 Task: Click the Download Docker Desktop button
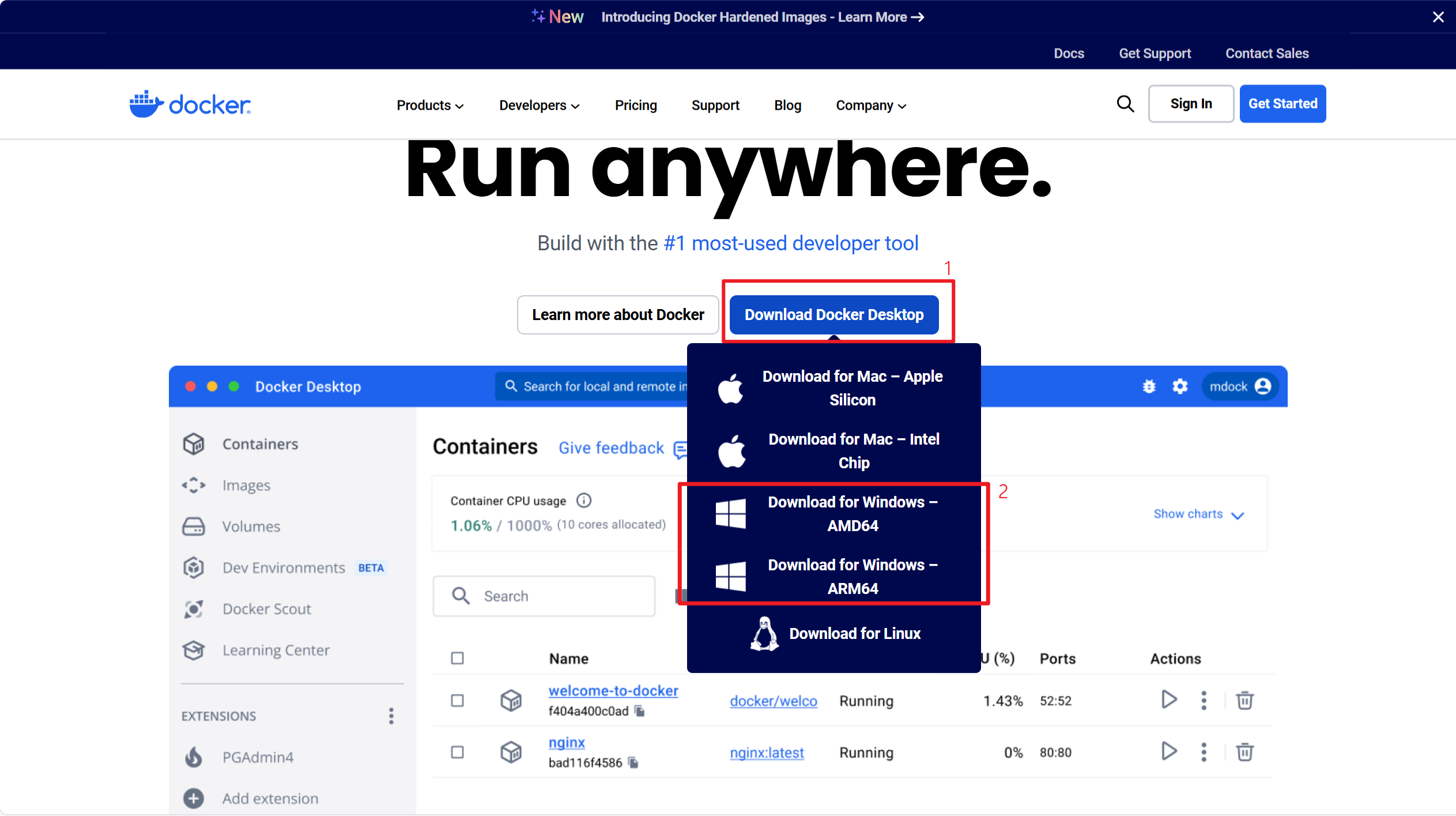point(834,315)
